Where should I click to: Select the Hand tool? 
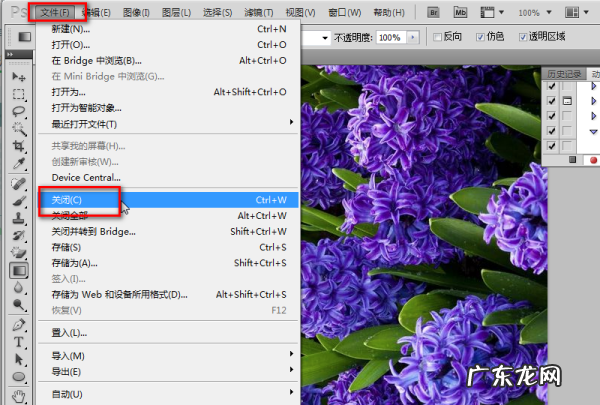click(18, 397)
